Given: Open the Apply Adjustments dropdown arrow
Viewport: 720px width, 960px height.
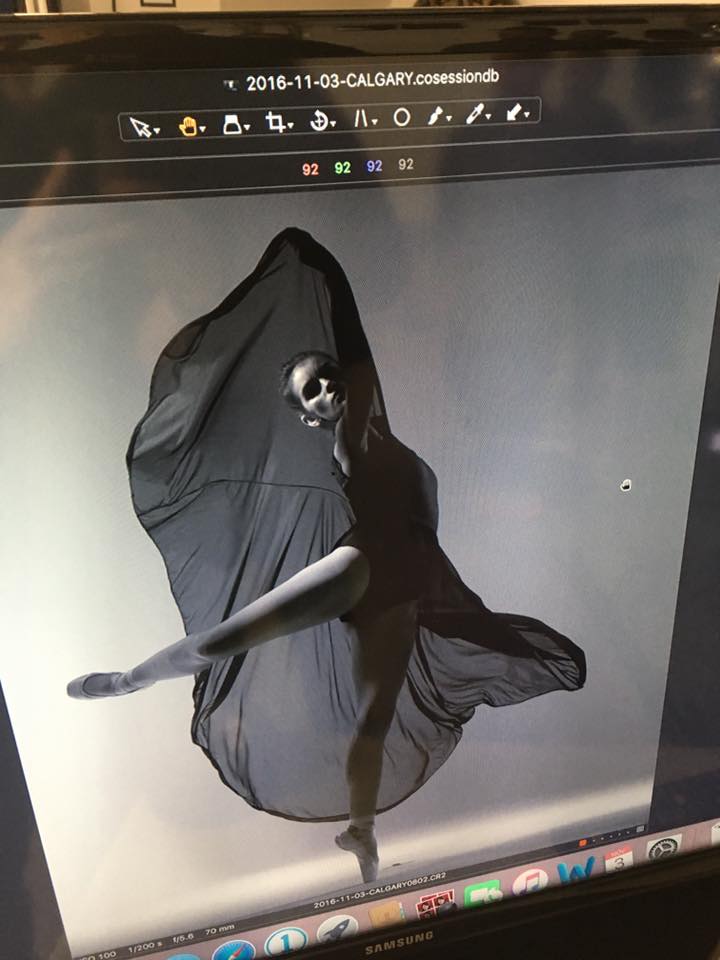Looking at the screenshot, I should (x=528, y=114).
